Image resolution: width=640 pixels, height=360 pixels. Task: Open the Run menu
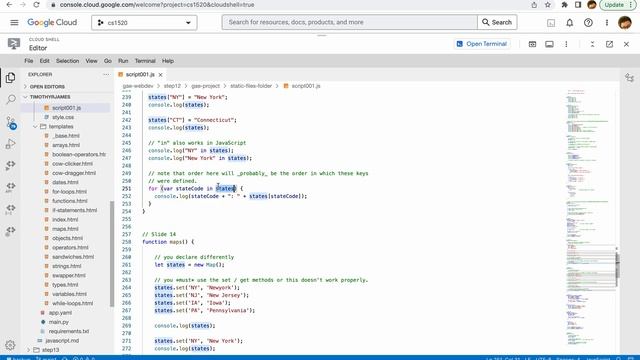[123, 61]
